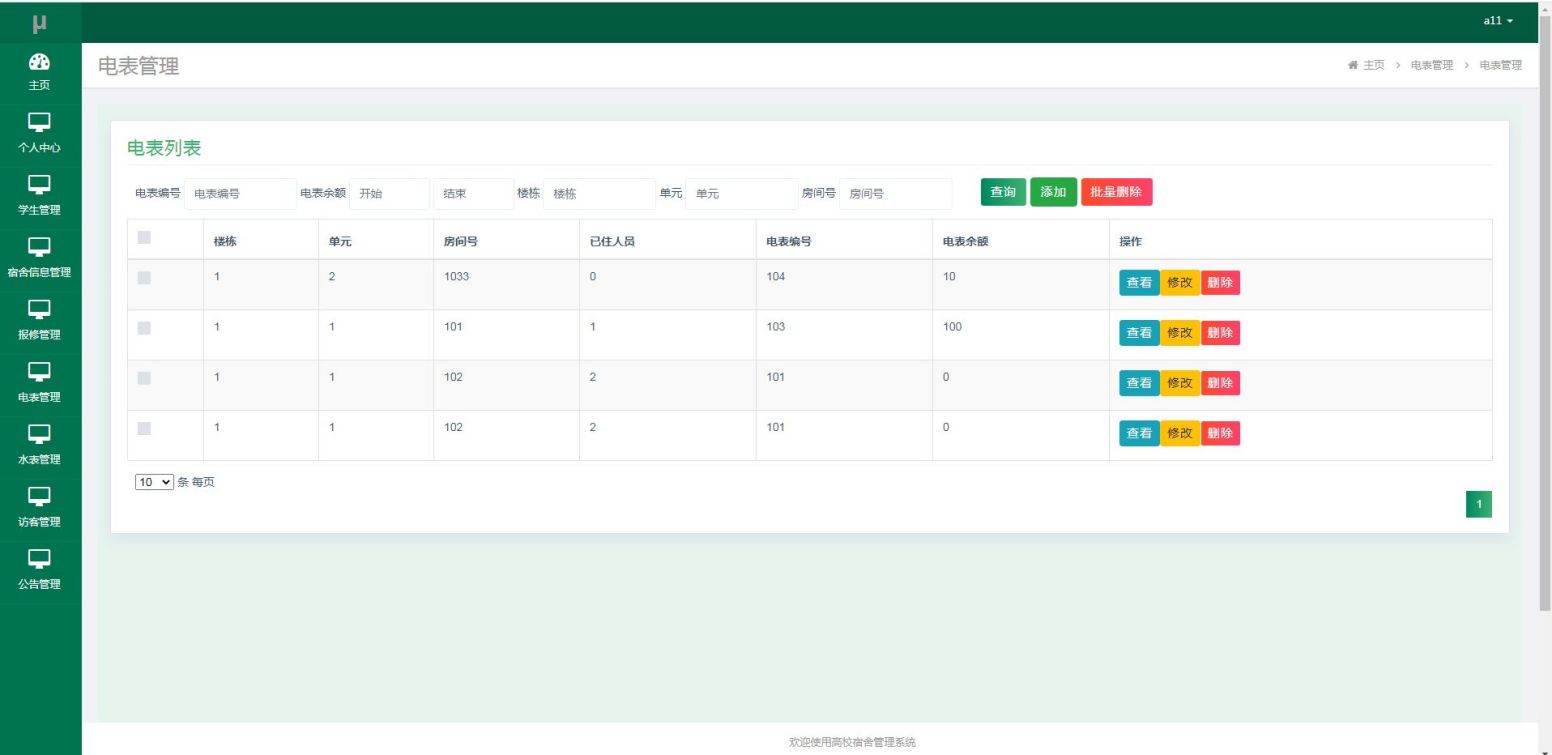Tick the select-all checkbox in table header
The image size is (1552, 755).
[144, 238]
